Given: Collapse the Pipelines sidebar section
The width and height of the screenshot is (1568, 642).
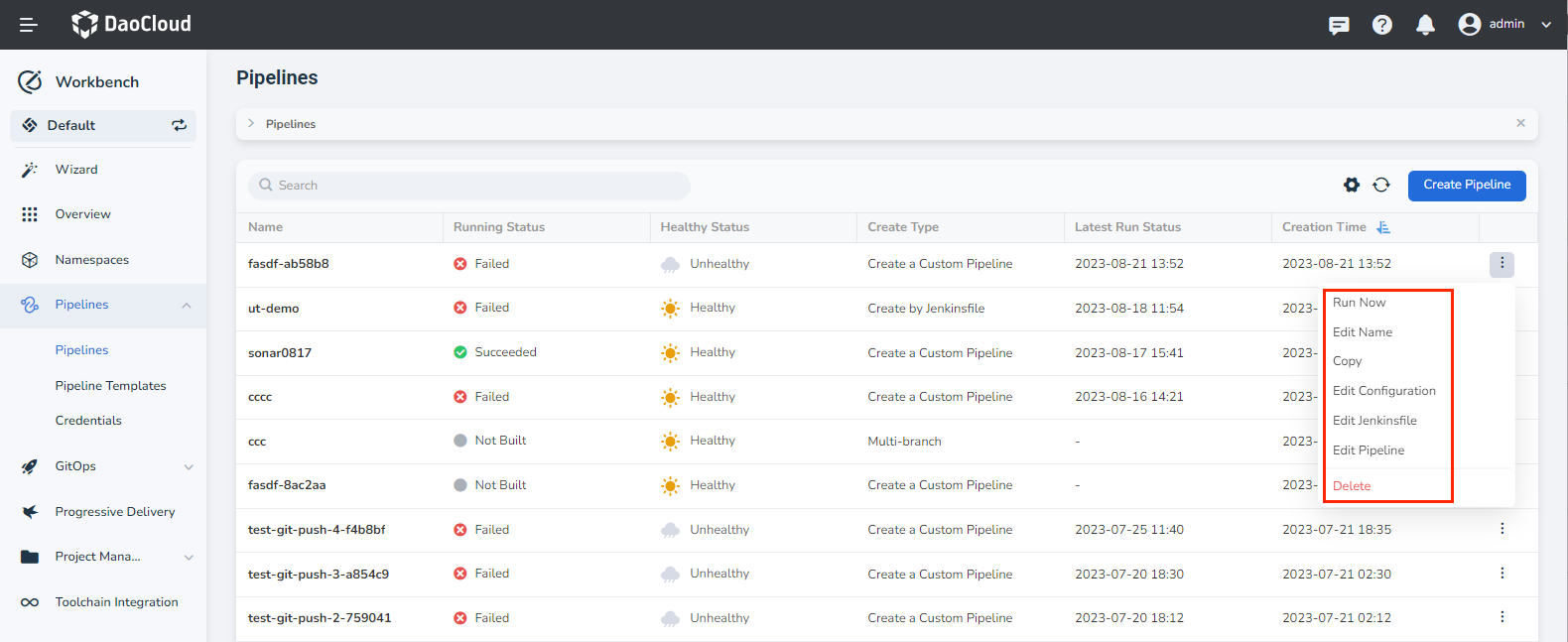Looking at the screenshot, I should tap(187, 305).
